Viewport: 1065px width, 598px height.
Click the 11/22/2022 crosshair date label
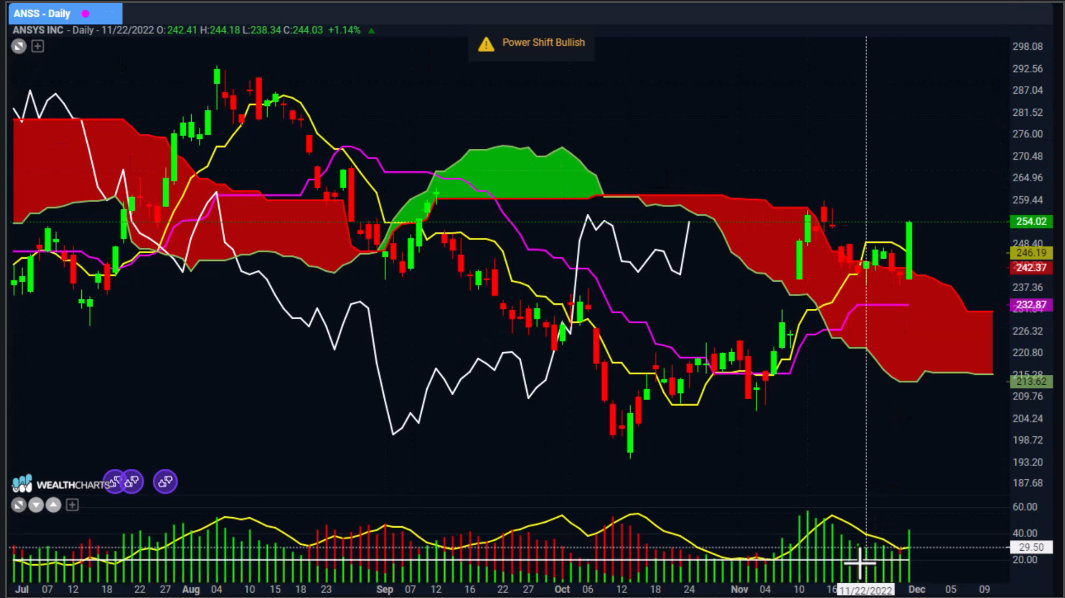(x=866, y=590)
